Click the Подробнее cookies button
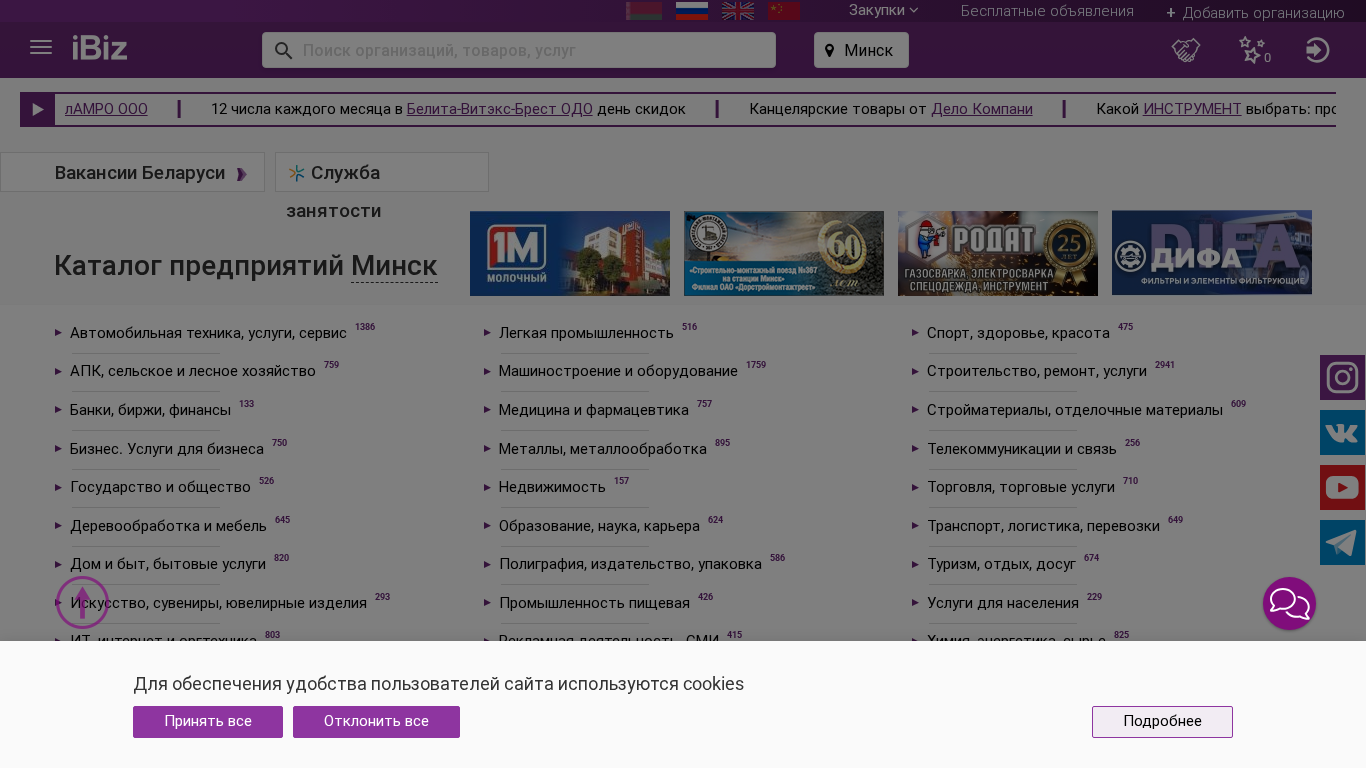 tap(1162, 722)
